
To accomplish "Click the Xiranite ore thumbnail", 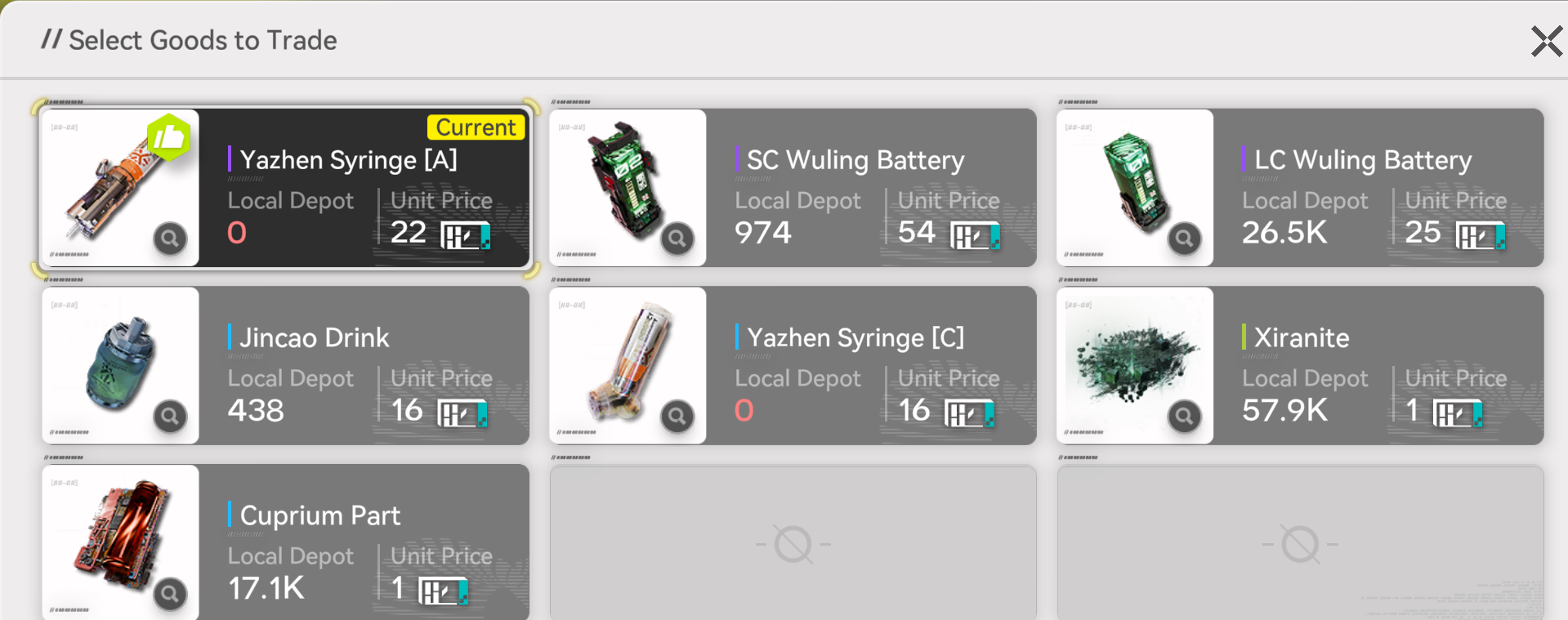I will point(1135,365).
